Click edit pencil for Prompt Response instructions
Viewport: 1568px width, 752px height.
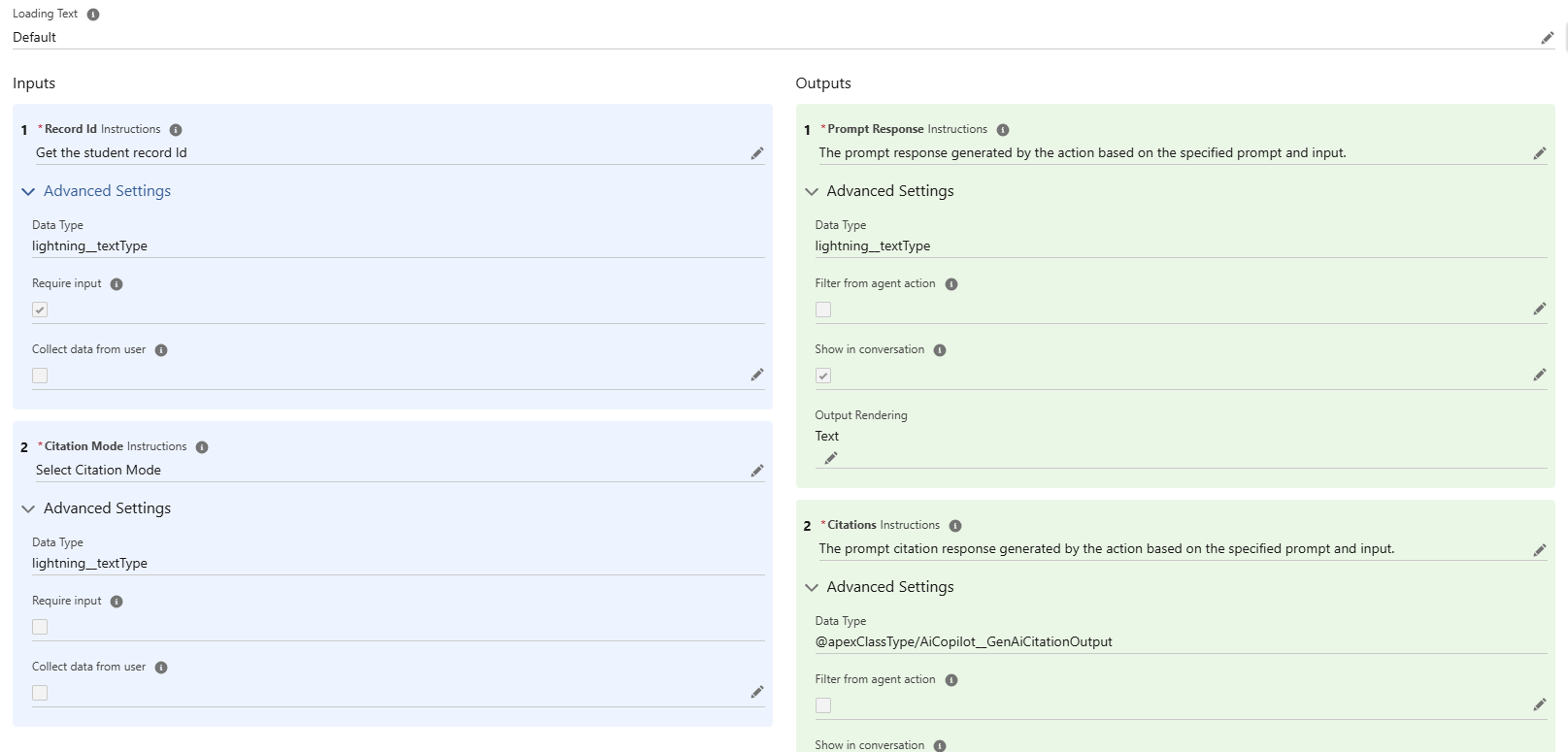pyautogui.click(x=1539, y=153)
